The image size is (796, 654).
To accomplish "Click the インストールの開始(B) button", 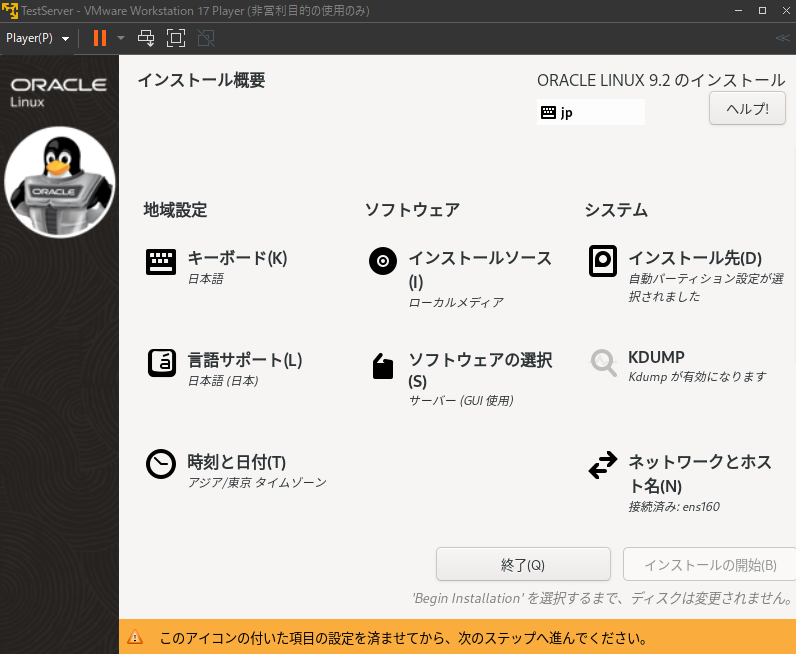I will tap(710, 564).
